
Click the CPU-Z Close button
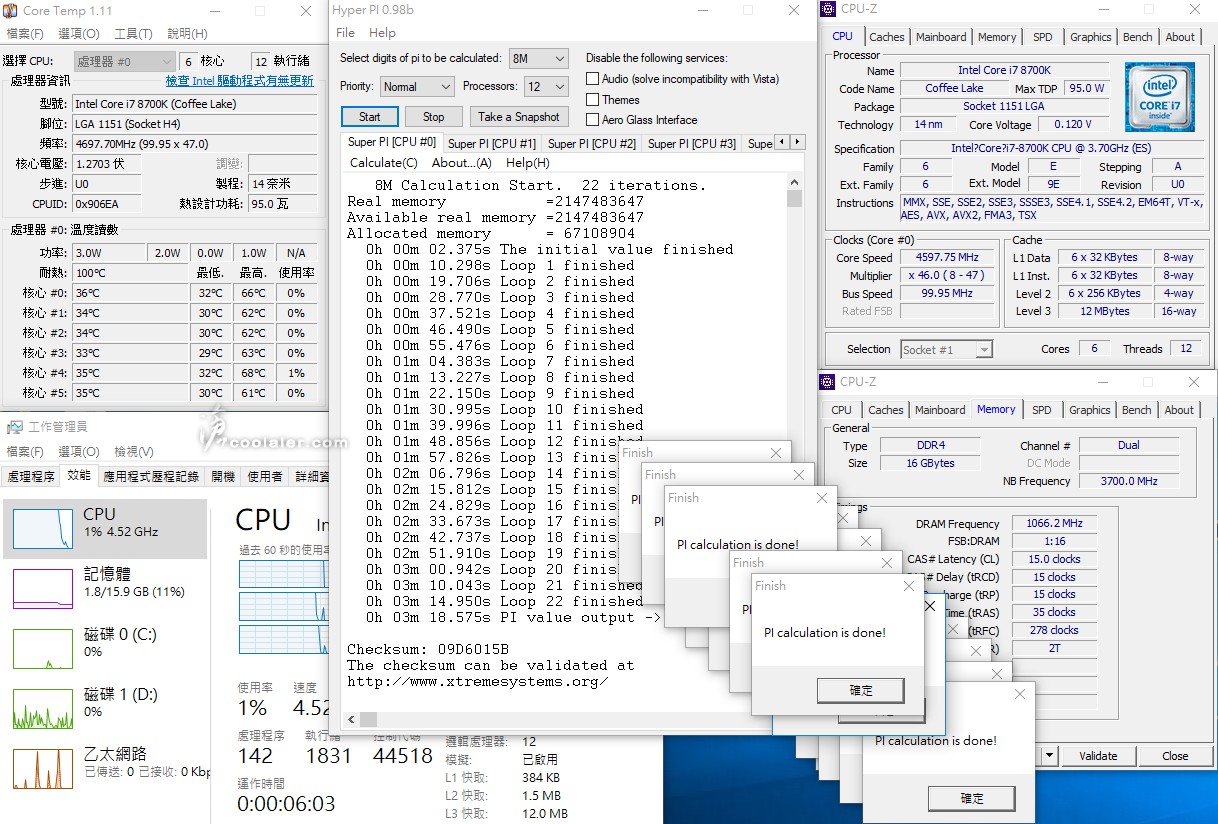[1175, 756]
